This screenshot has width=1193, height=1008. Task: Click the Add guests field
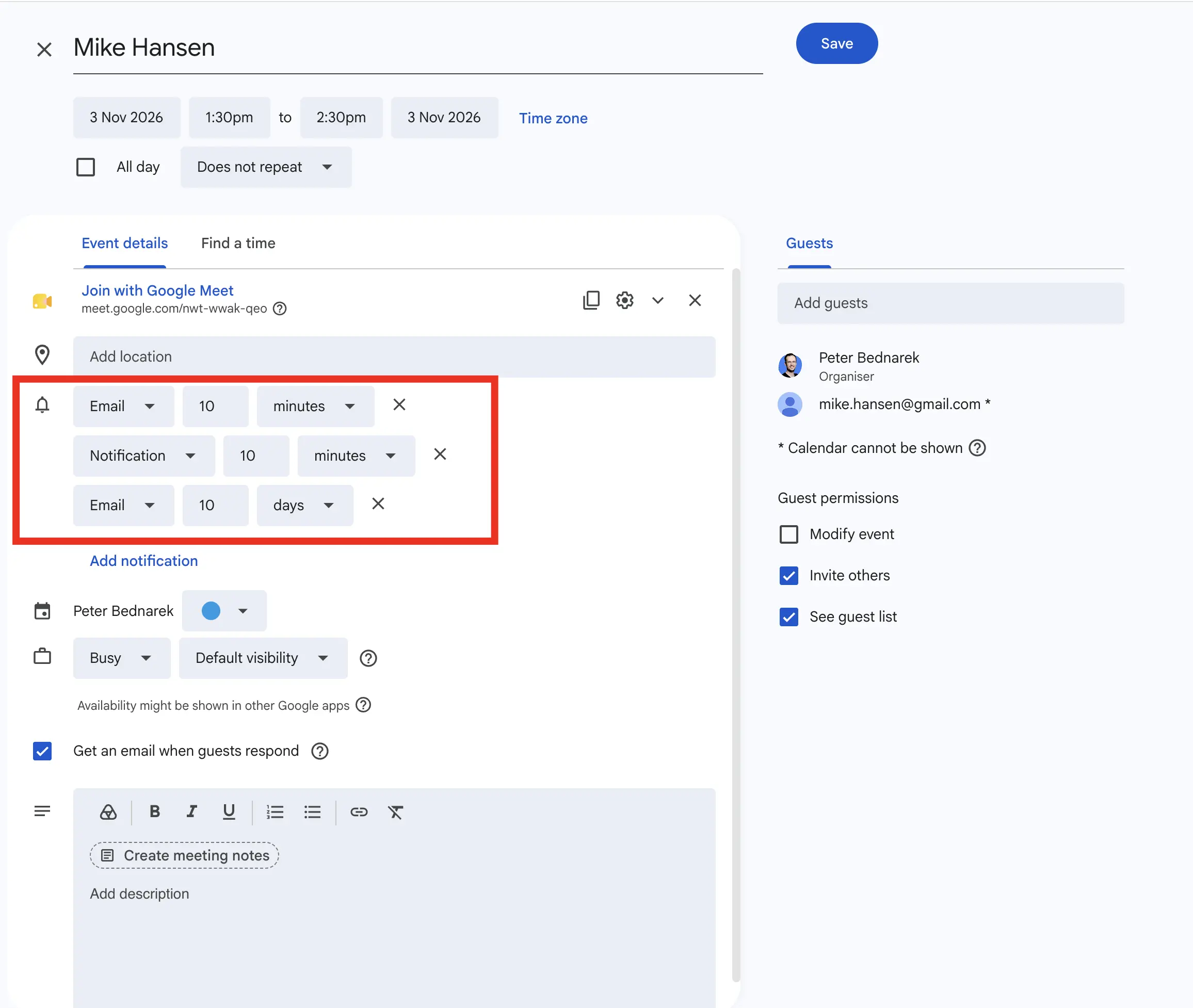[950, 303]
